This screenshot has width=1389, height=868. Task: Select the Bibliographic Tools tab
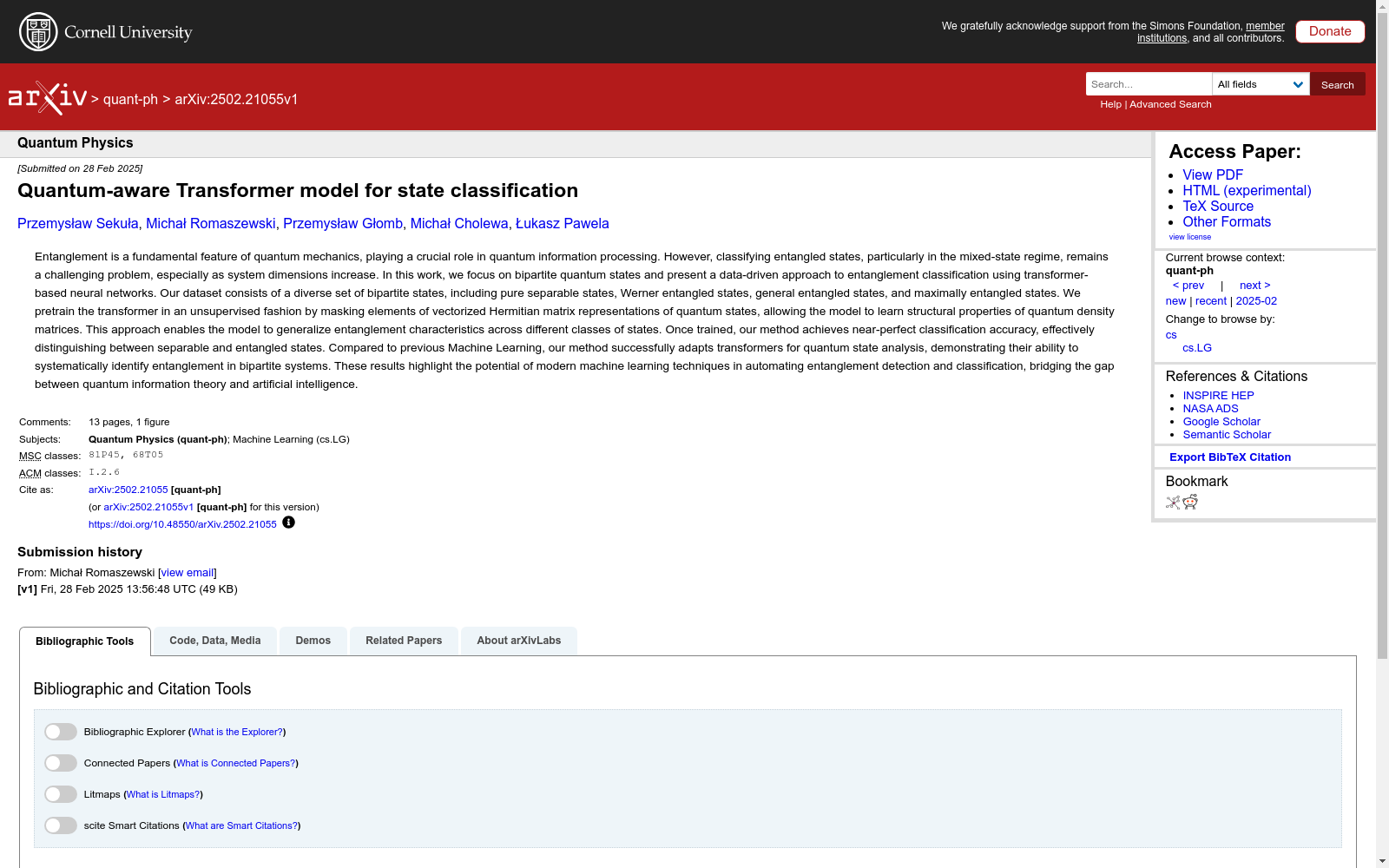[85, 641]
